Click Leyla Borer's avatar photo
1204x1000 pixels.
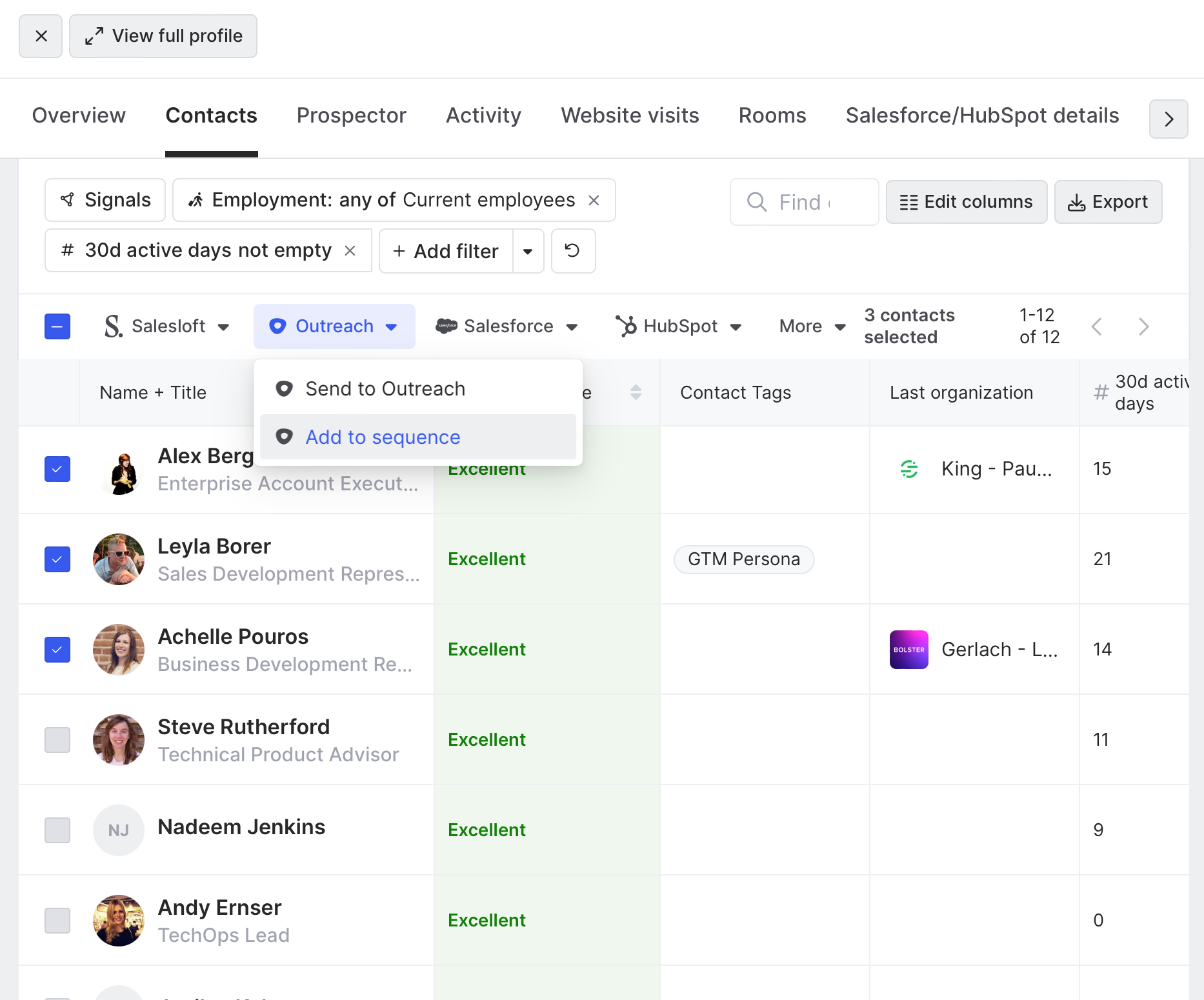tap(119, 559)
